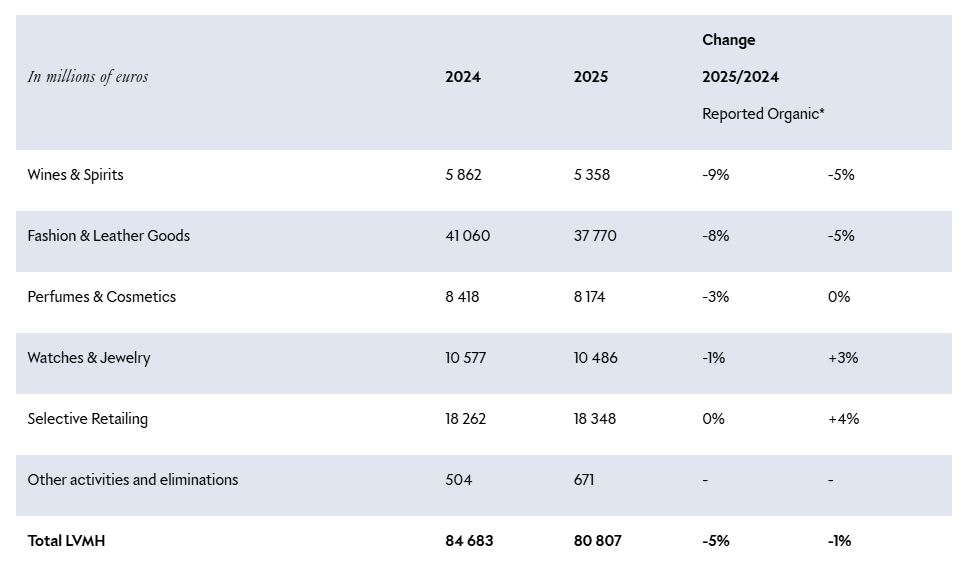Select the 2024 total value 84 683
This screenshot has height=571, width=974.
click(x=469, y=541)
